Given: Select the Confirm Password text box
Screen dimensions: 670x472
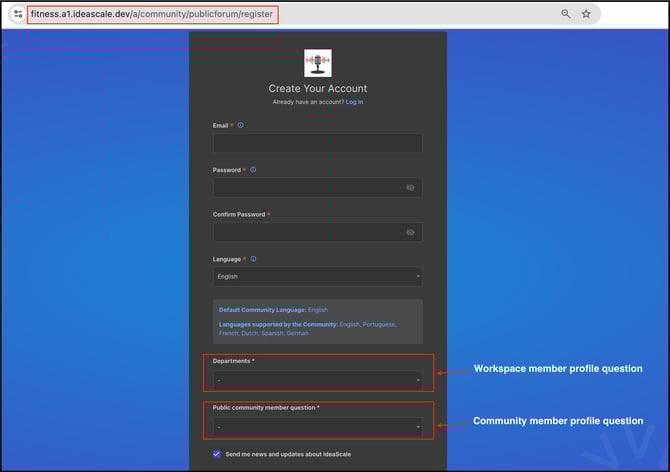Looking at the screenshot, I should pos(305,232).
